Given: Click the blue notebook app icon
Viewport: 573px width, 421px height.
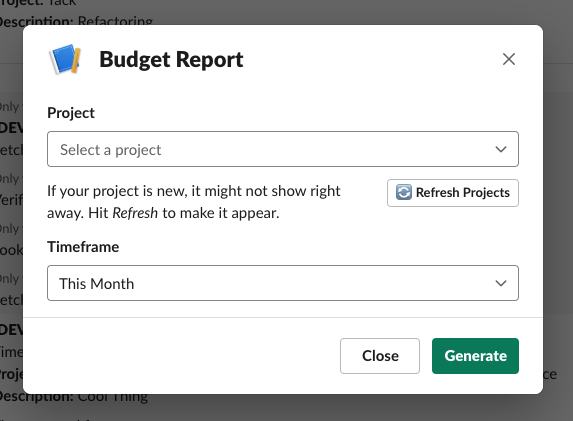Looking at the screenshot, I should (65, 59).
